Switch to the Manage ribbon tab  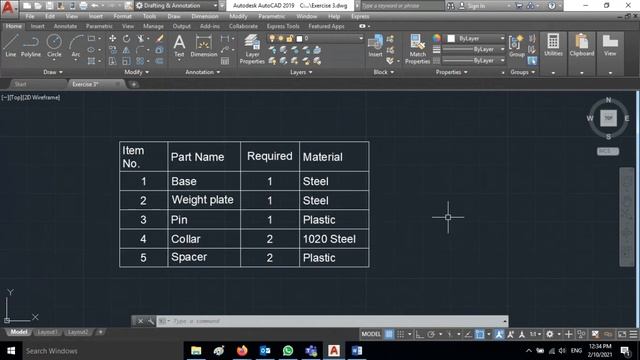tap(153, 27)
